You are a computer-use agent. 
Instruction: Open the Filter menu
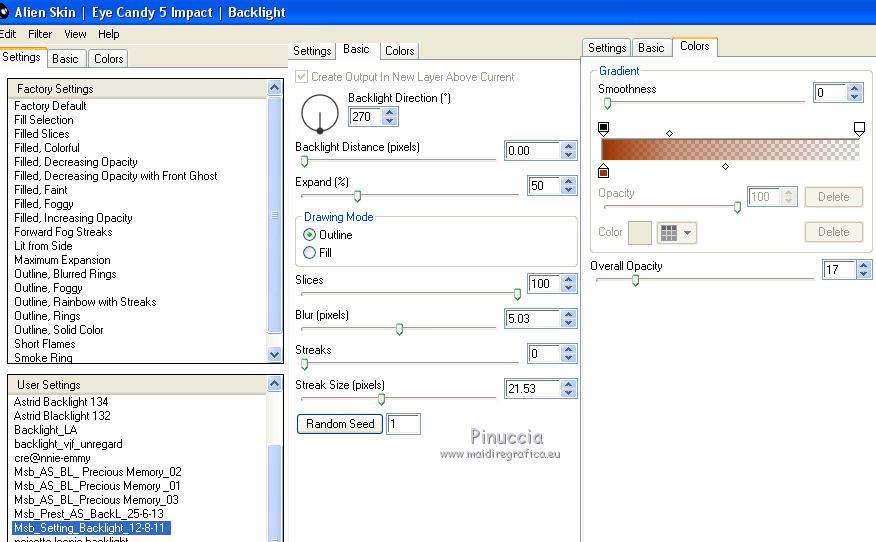[40, 34]
